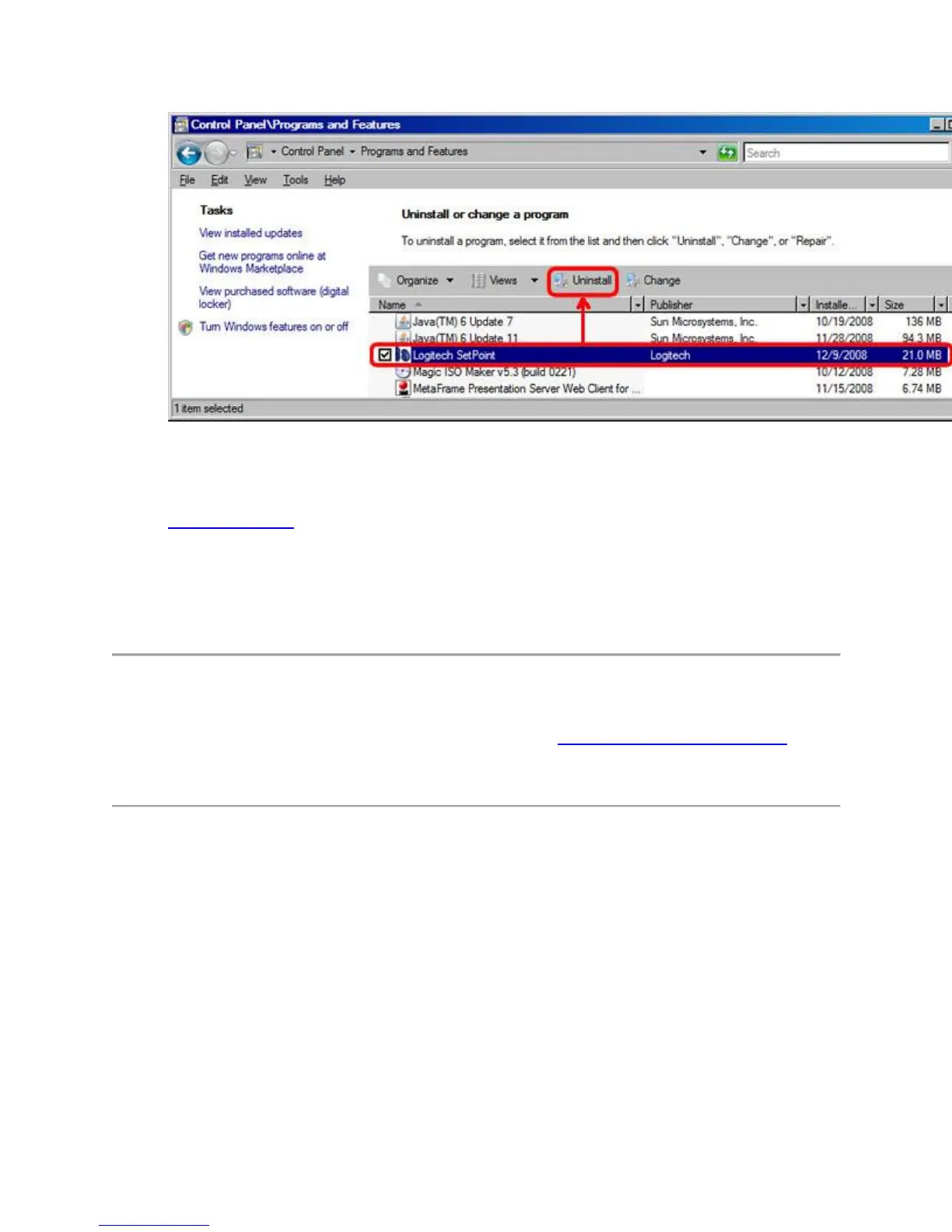952x1232 pixels.
Task: Open the recent pages arrow by Forward
Action: (x=233, y=153)
